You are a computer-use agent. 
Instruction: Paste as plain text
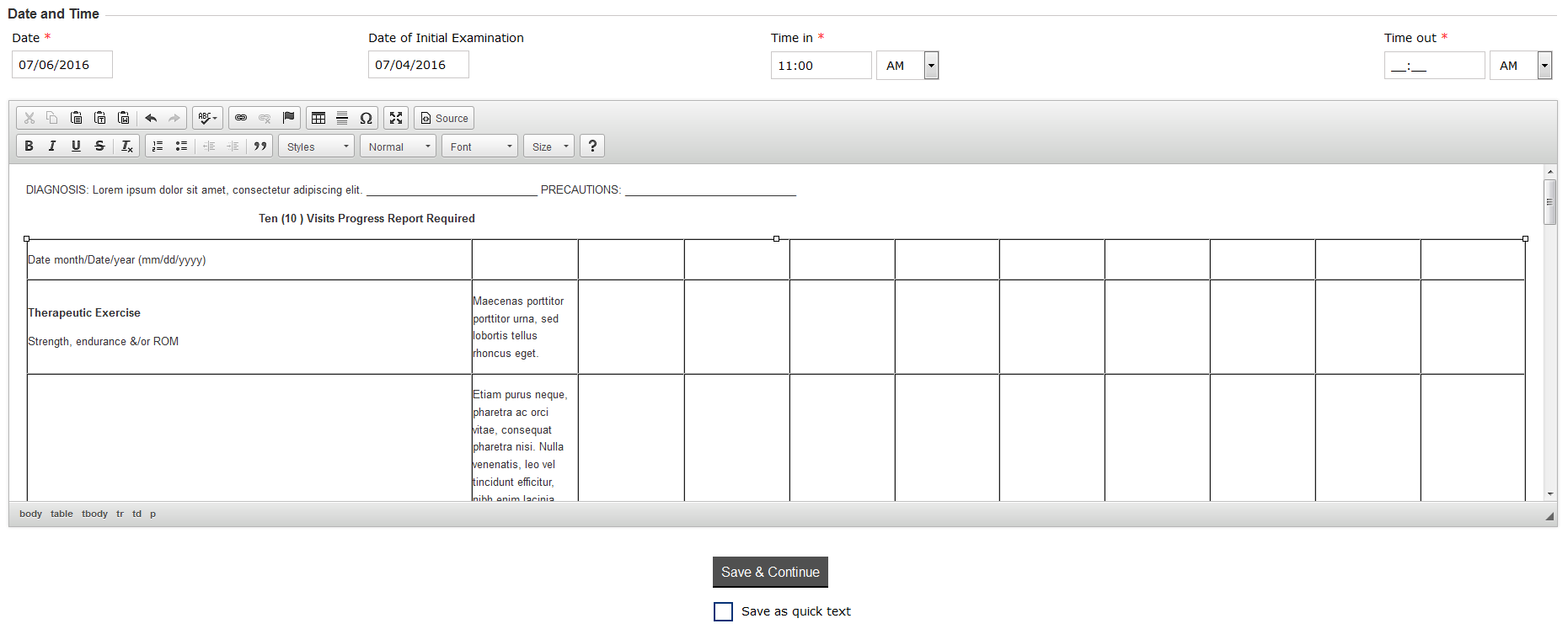[99, 118]
